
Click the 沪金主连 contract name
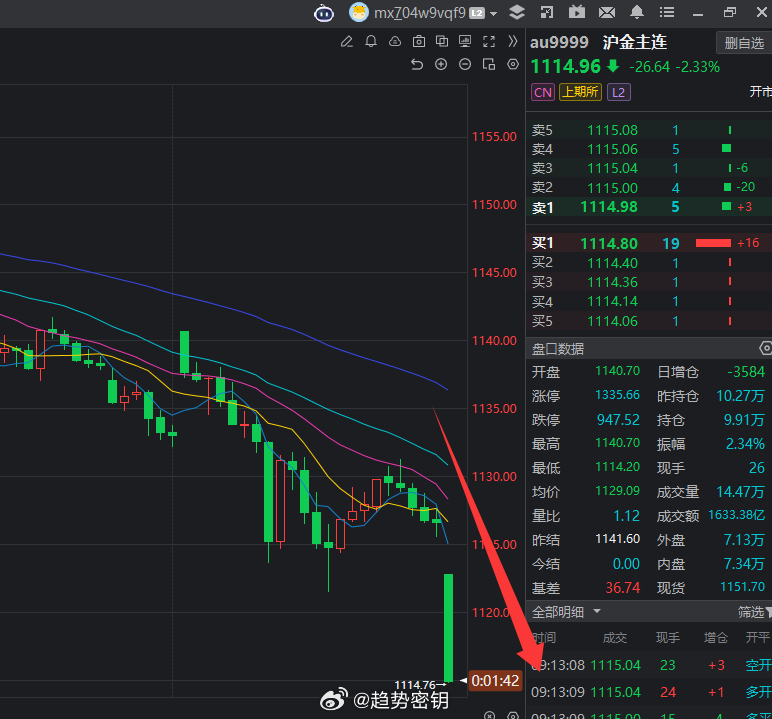point(635,42)
